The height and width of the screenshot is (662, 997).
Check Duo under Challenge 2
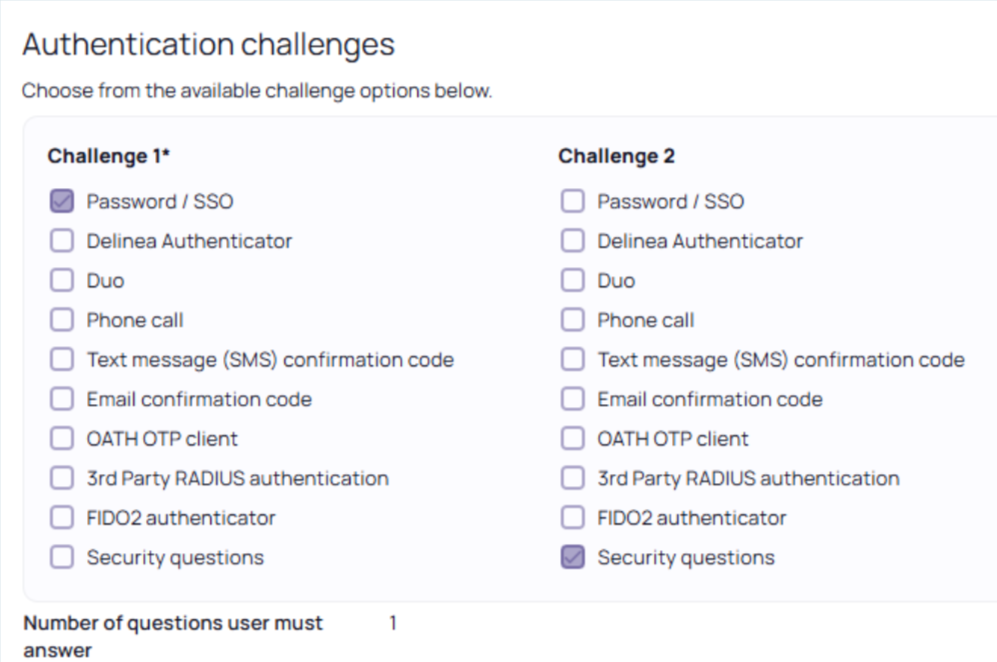(572, 281)
